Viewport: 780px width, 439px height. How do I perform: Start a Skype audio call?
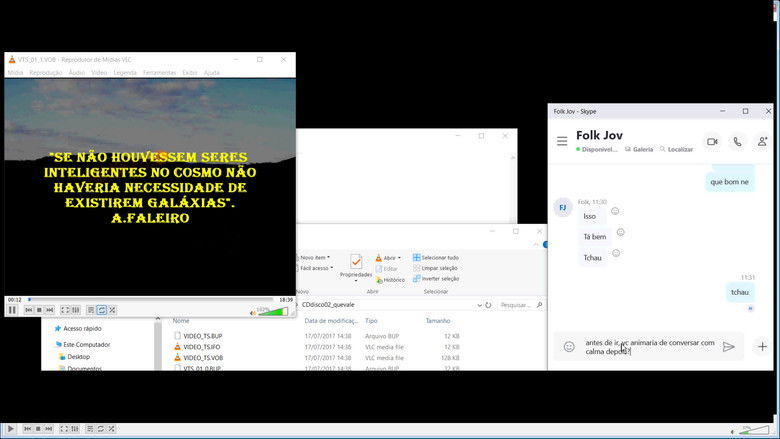coord(737,142)
